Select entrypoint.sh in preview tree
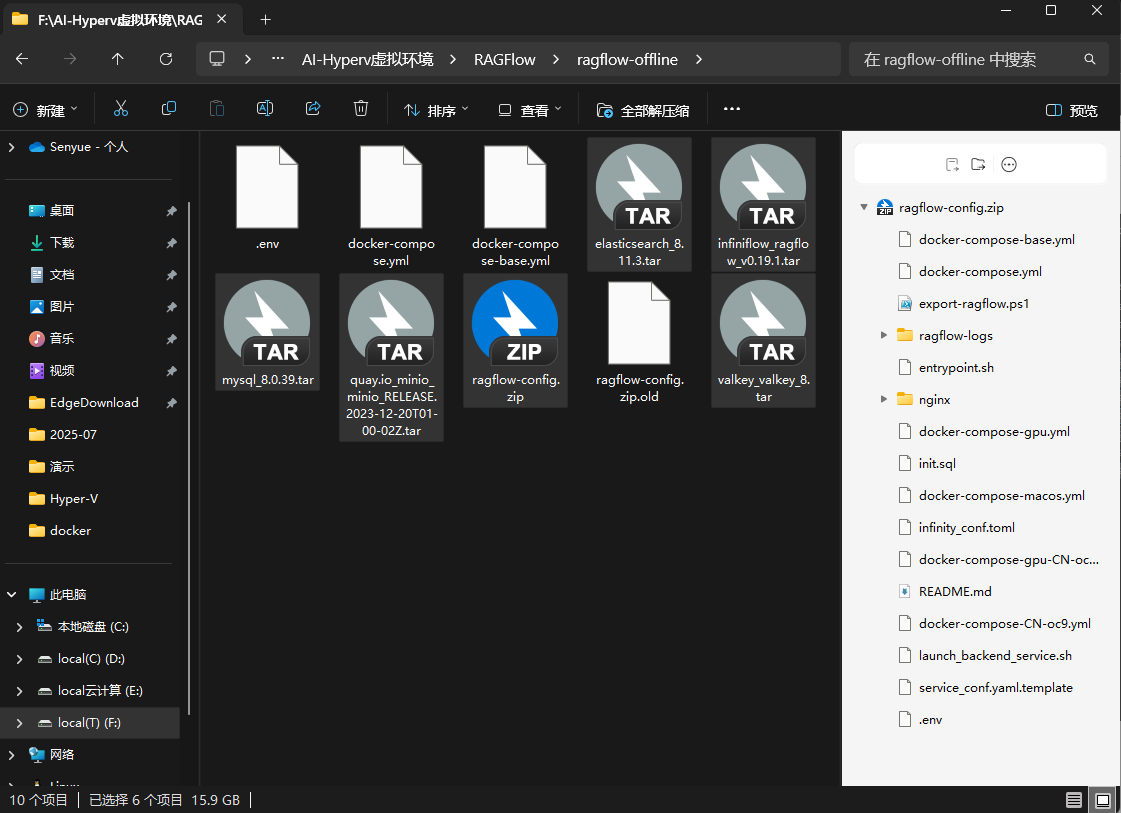Screen dimensions: 1121x813 point(956,368)
